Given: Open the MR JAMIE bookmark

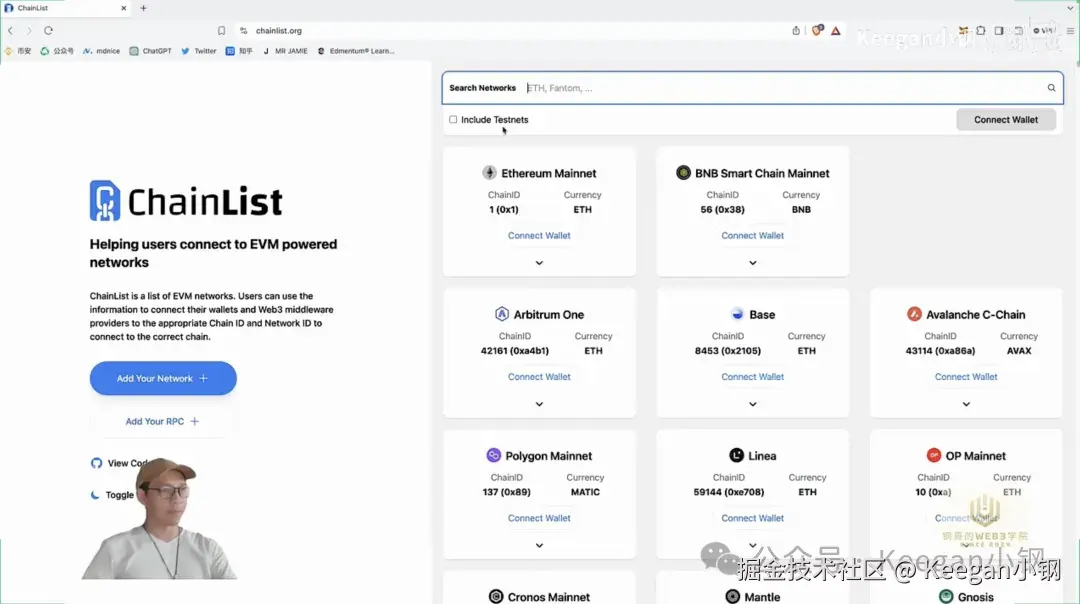Looking at the screenshot, I should click(285, 51).
